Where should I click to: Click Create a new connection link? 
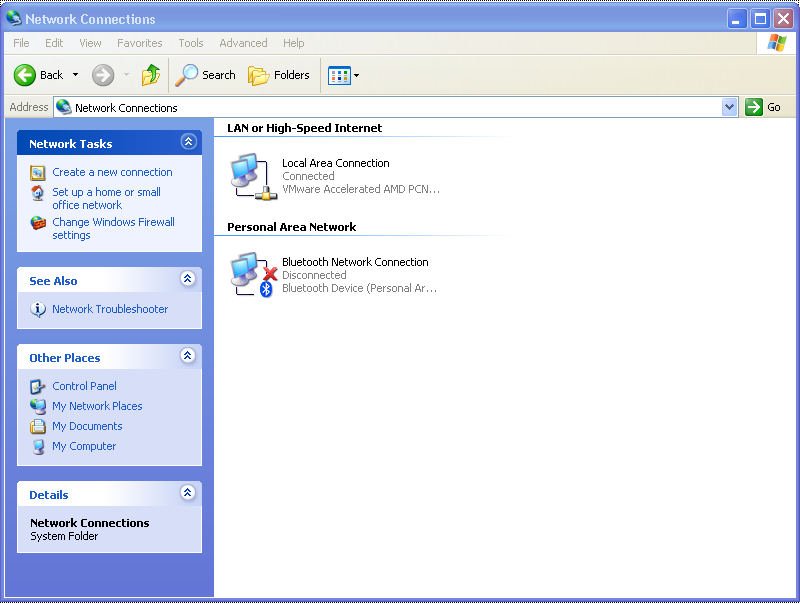point(112,172)
